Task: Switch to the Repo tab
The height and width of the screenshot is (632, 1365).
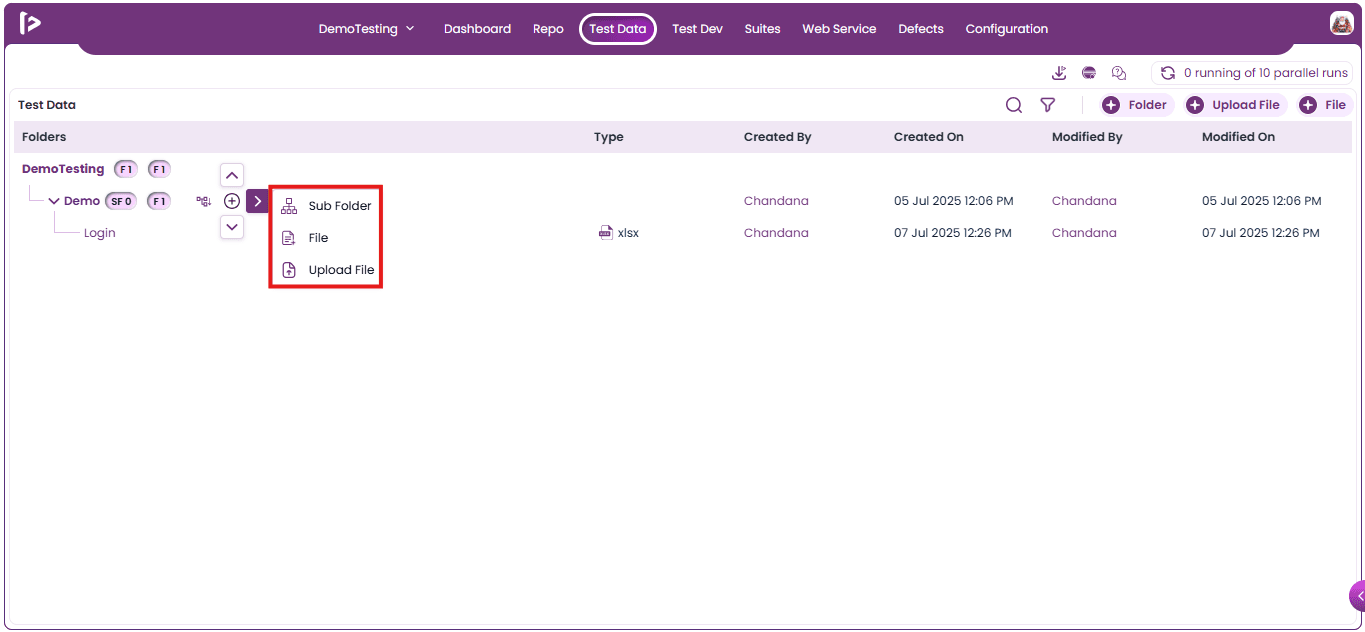Action: [548, 29]
